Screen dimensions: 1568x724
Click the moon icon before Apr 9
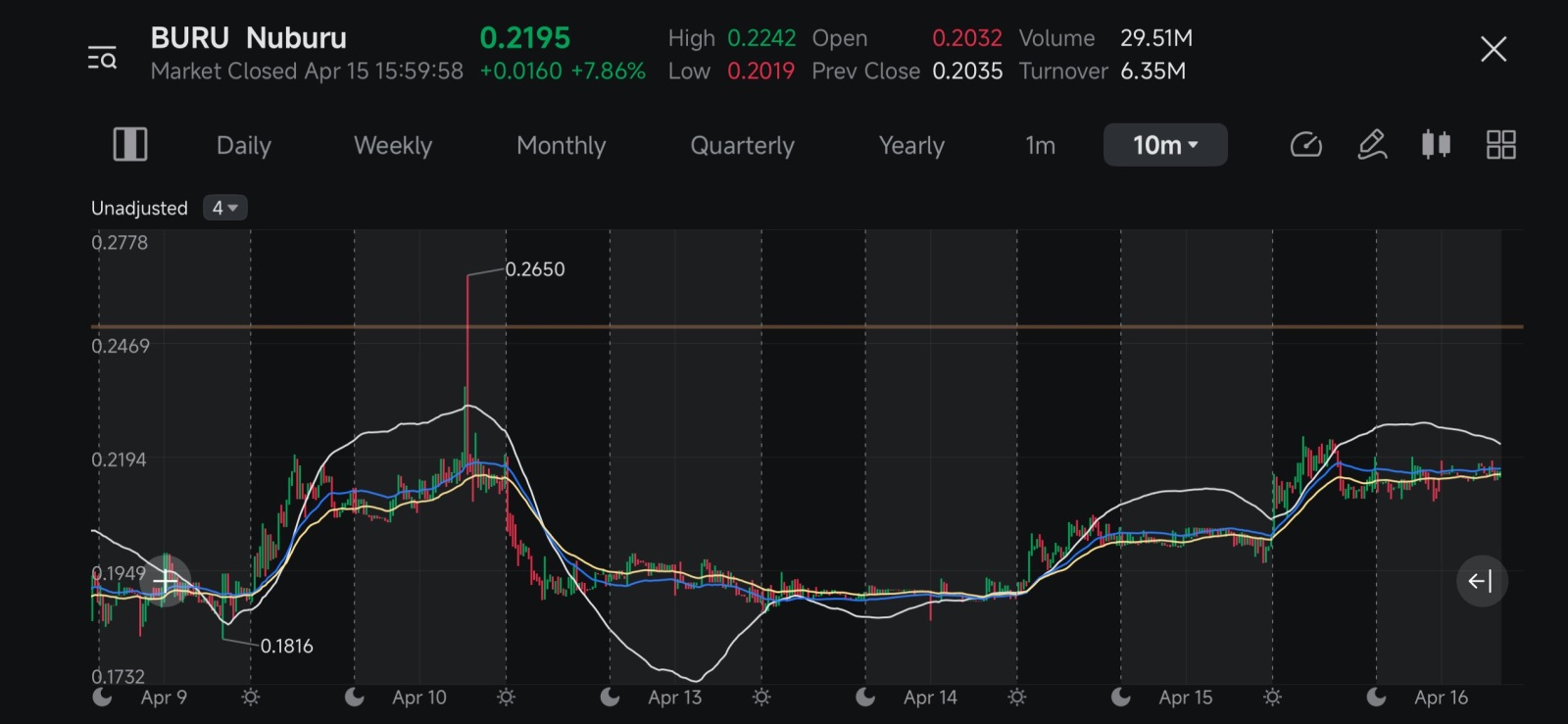[x=102, y=697]
